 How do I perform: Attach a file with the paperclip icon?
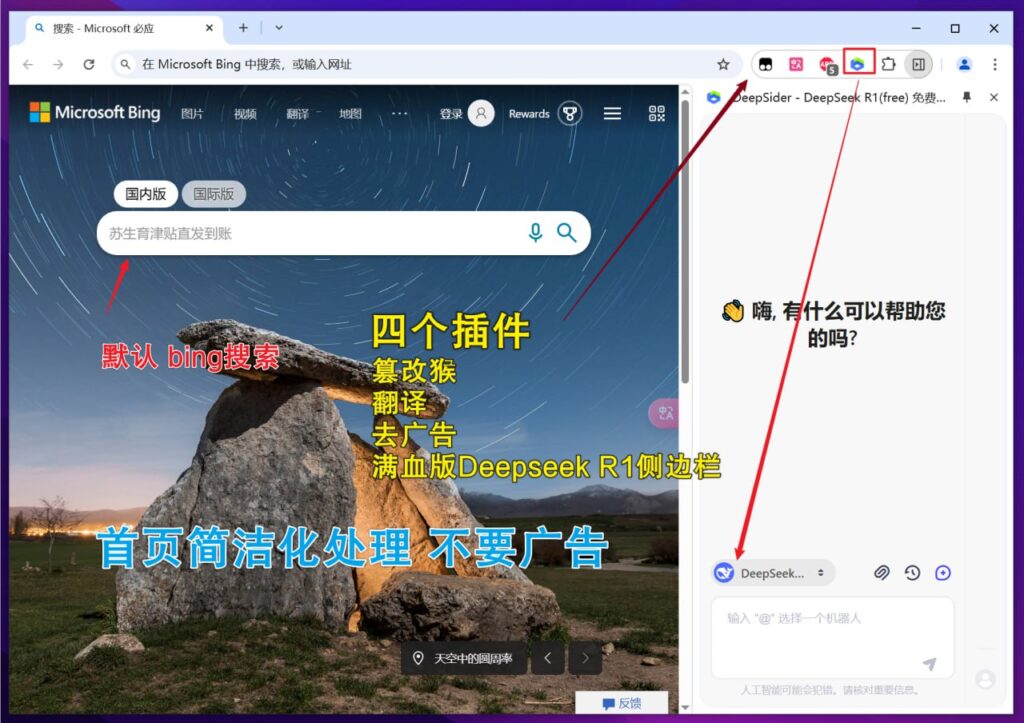pyautogui.click(x=882, y=573)
